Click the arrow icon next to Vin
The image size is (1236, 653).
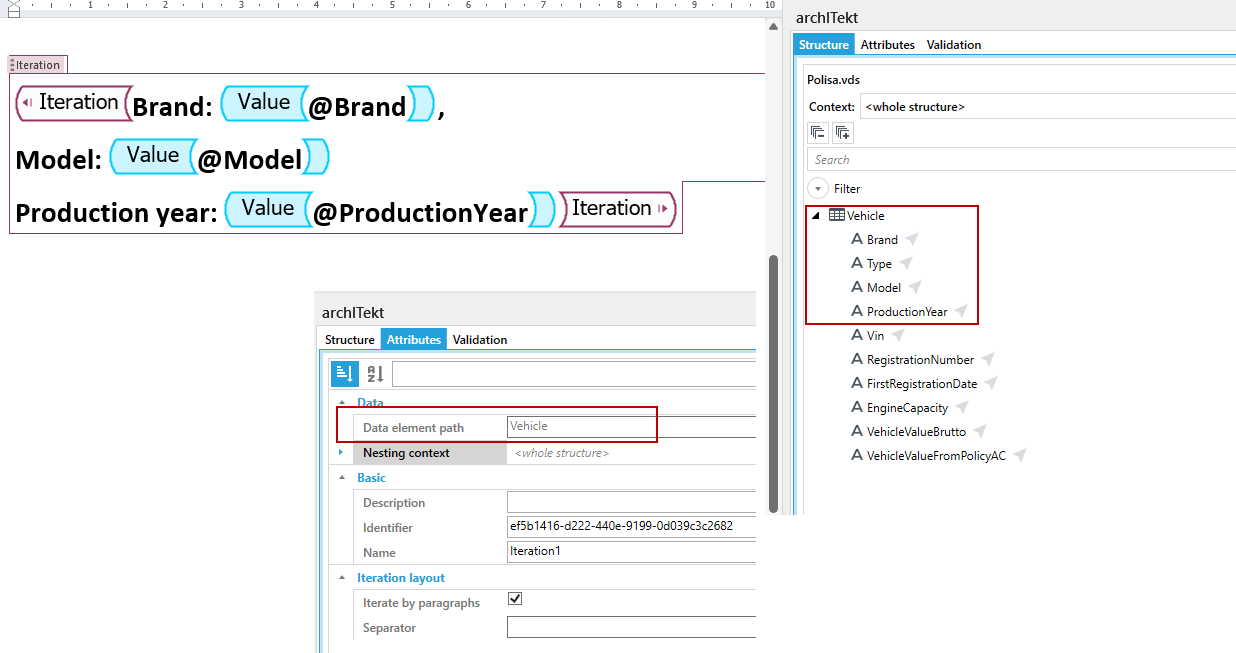[x=897, y=335]
